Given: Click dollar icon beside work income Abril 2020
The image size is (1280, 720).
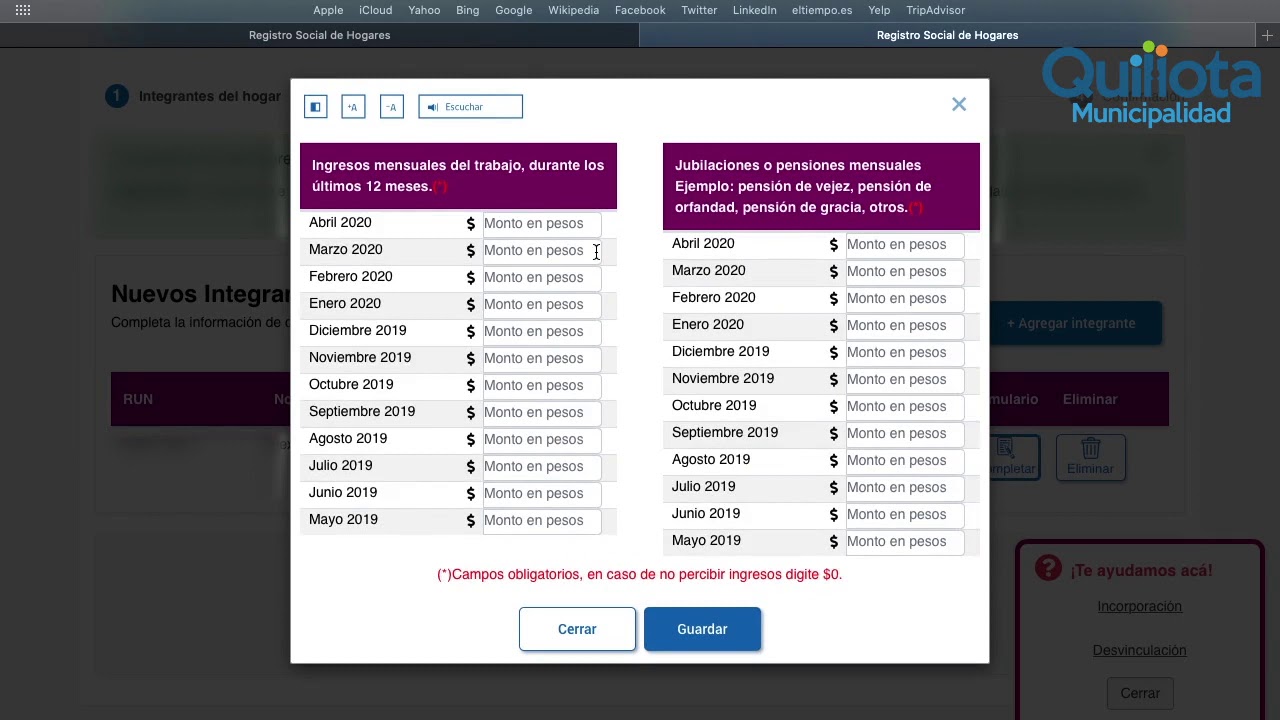Looking at the screenshot, I should click(x=470, y=223).
